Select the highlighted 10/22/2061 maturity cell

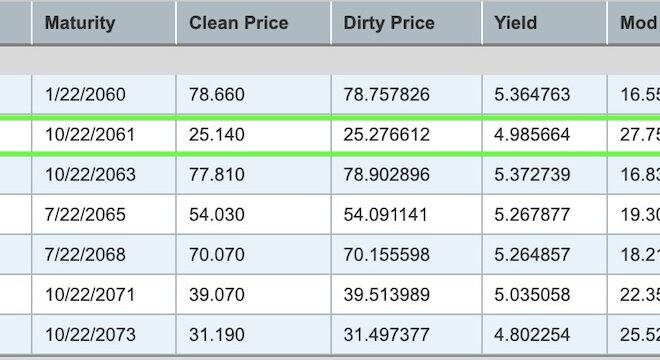[104, 135]
